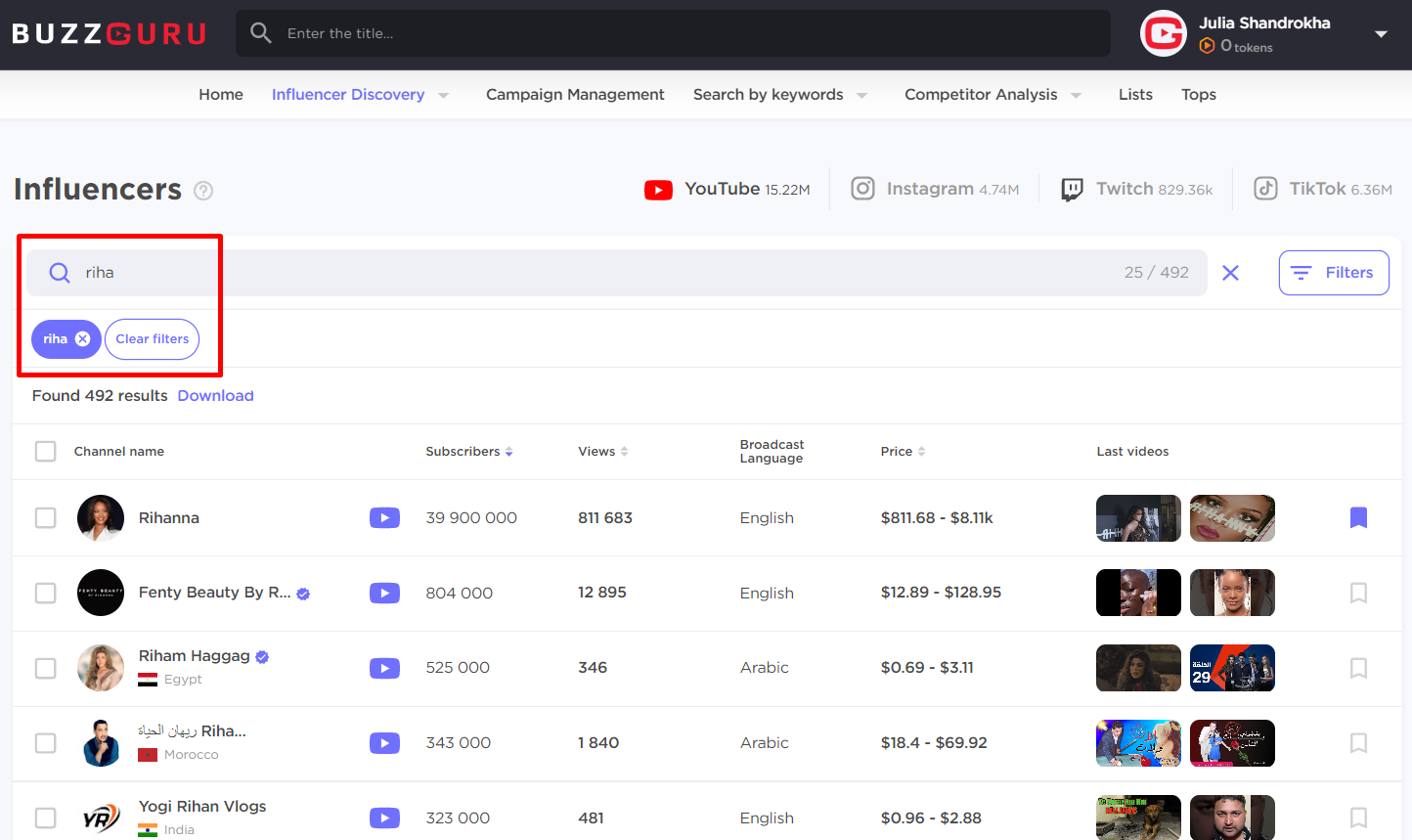Switch to the Twitch tab
Screen dimensions: 1412x840
click(x=1136, y=189)
